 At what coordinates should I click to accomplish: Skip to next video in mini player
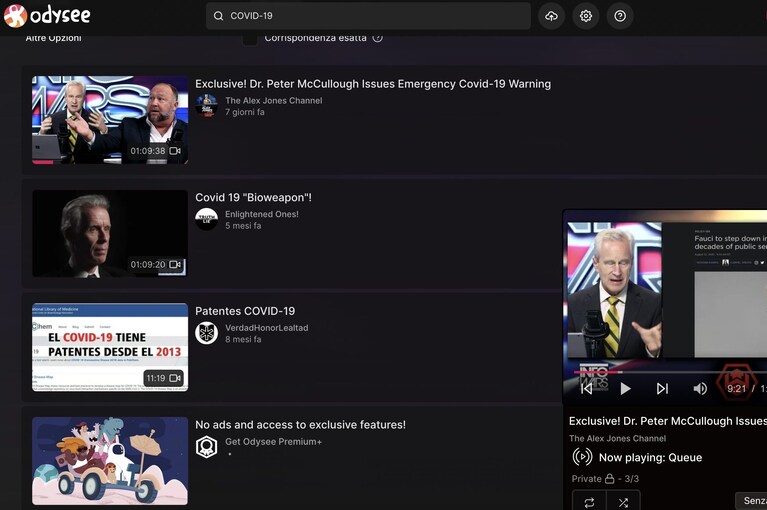662,389
